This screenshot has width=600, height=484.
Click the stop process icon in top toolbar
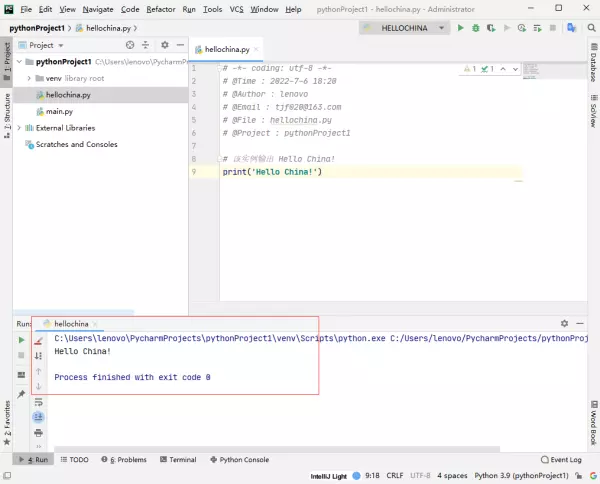pos(553,28)
